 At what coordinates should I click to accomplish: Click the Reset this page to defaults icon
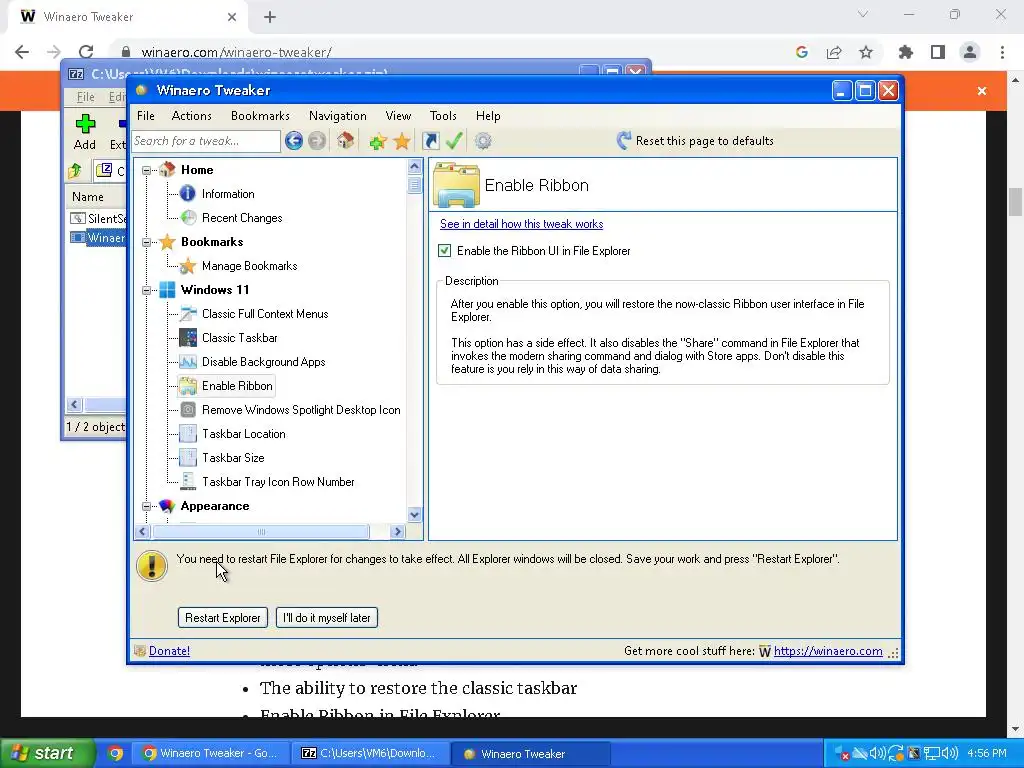(x=624, y=140)
